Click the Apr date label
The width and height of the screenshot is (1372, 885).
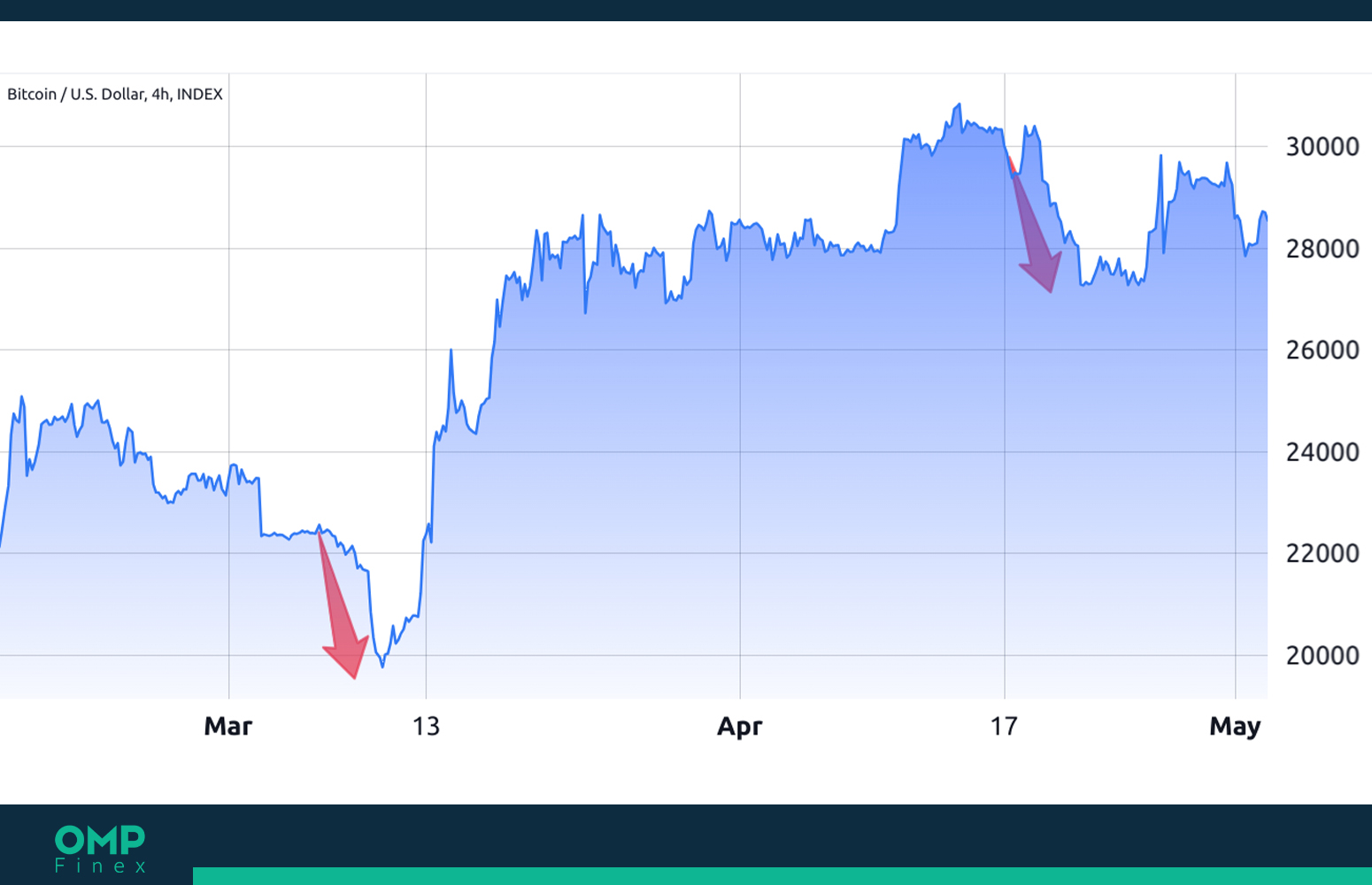click(x=740, y=727)
